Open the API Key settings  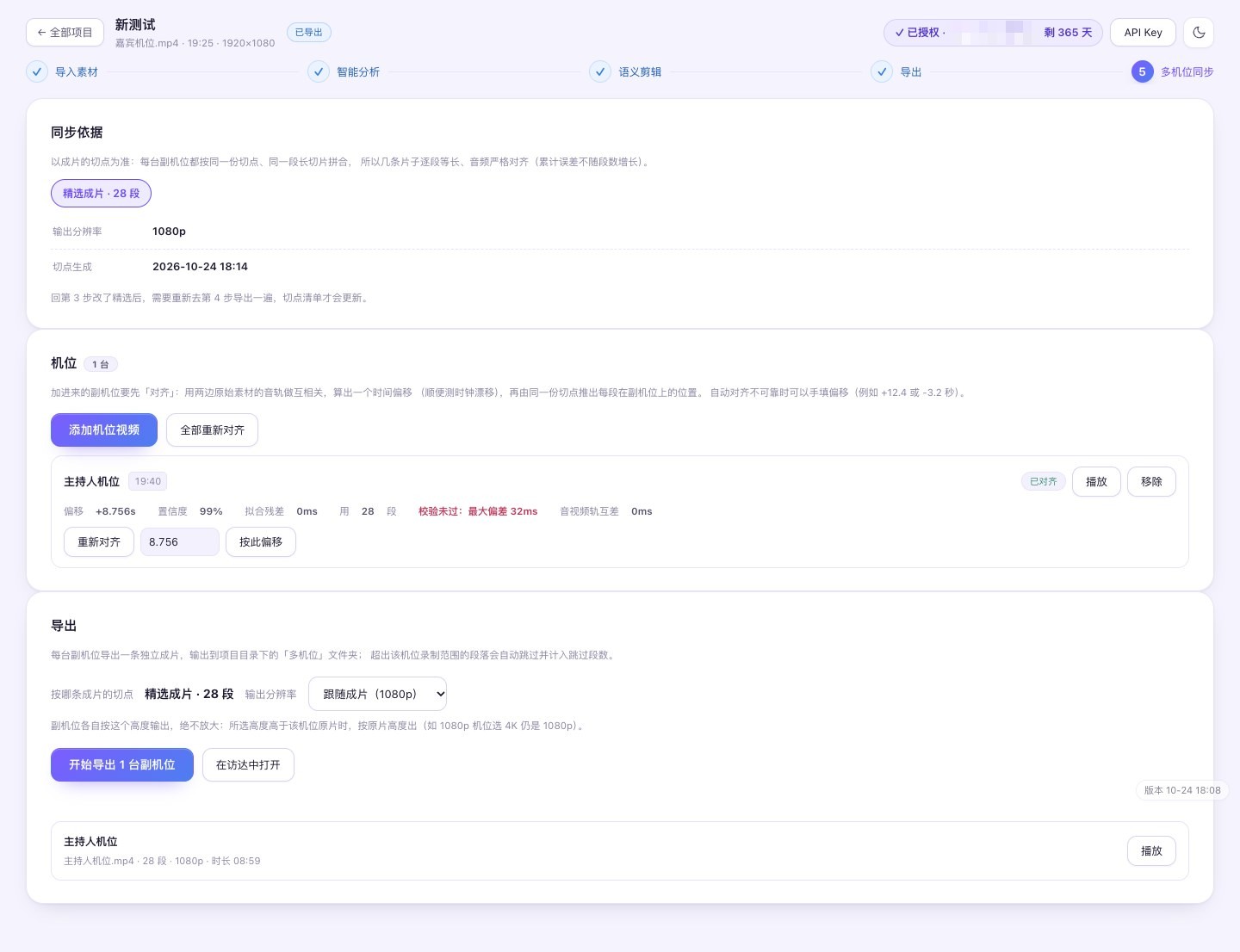(1143, 33)
